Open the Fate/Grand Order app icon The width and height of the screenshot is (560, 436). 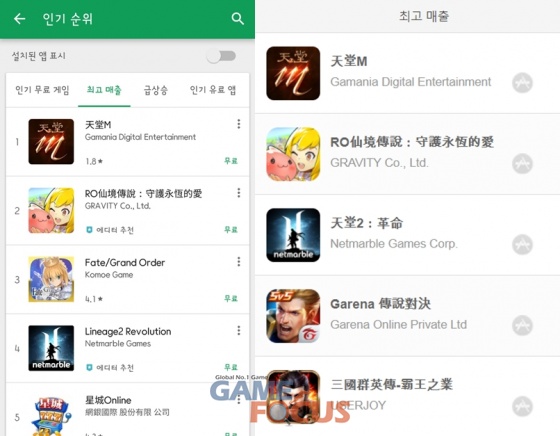click(x=51, y=279)
